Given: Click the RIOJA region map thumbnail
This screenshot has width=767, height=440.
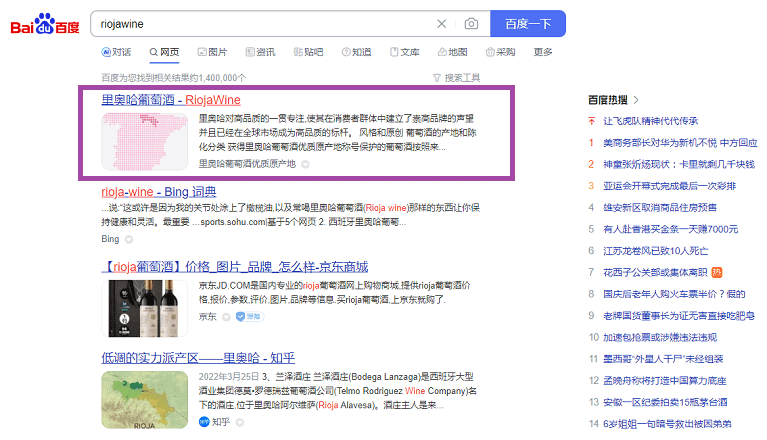Looking at the screenshot, I should (144, 400).
